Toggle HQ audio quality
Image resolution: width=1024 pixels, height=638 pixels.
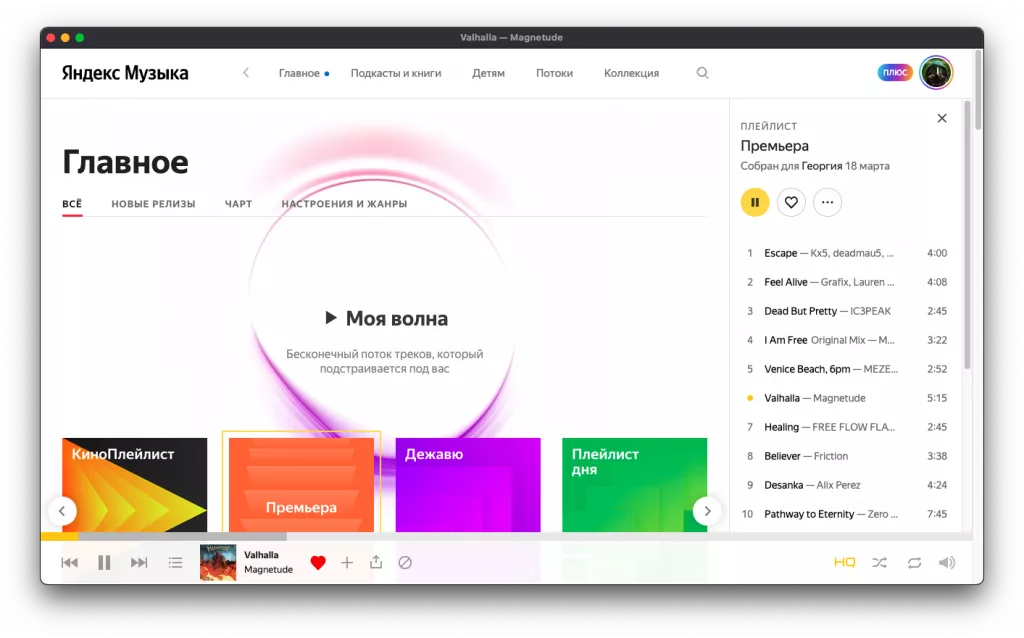point(844,562)
